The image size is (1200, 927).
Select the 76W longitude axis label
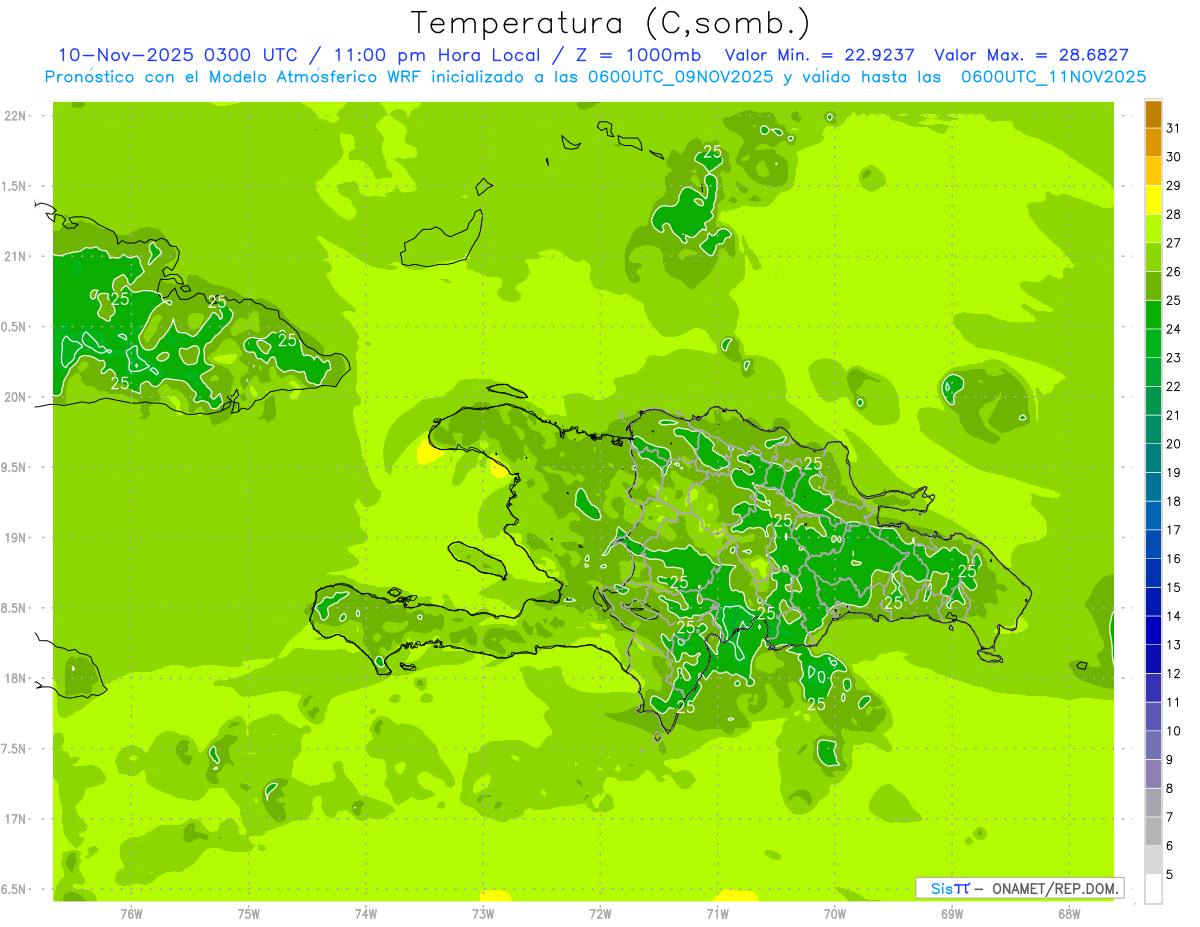point(131,913)
